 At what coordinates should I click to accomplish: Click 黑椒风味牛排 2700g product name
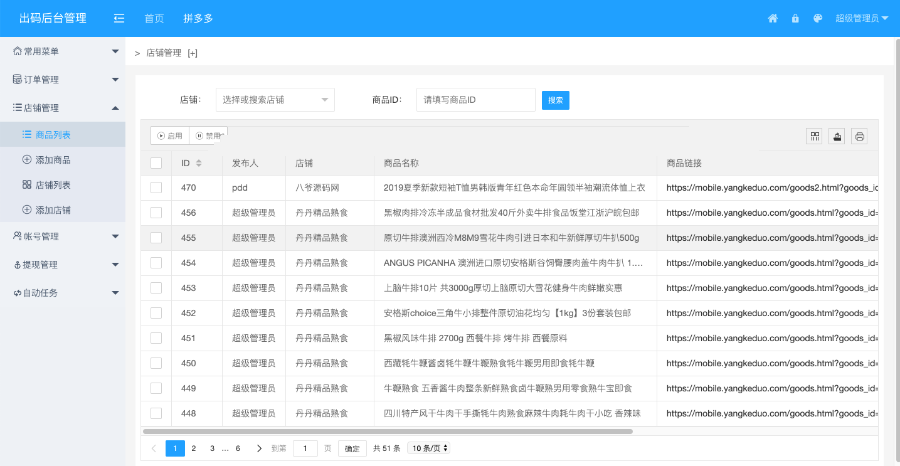(x=475, y=338)
